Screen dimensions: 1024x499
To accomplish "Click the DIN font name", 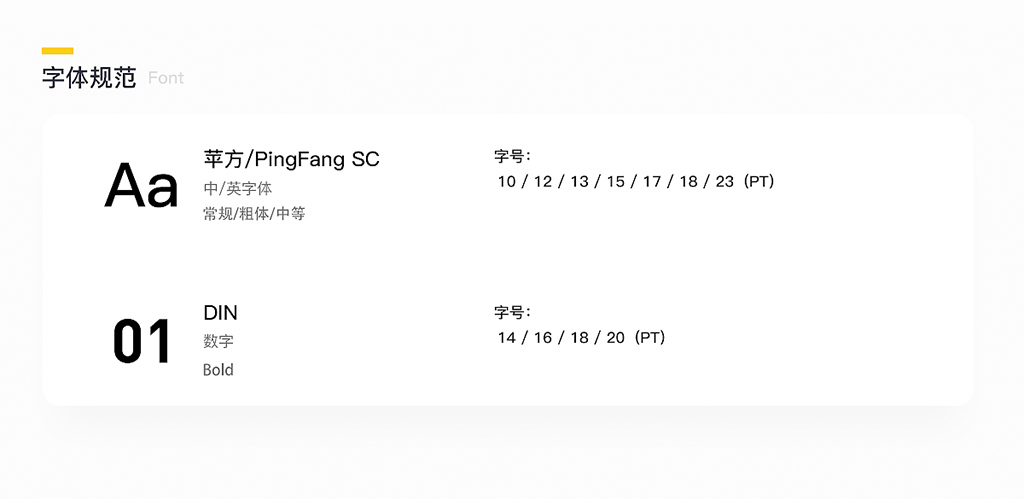I will click(x=220, y=314).
